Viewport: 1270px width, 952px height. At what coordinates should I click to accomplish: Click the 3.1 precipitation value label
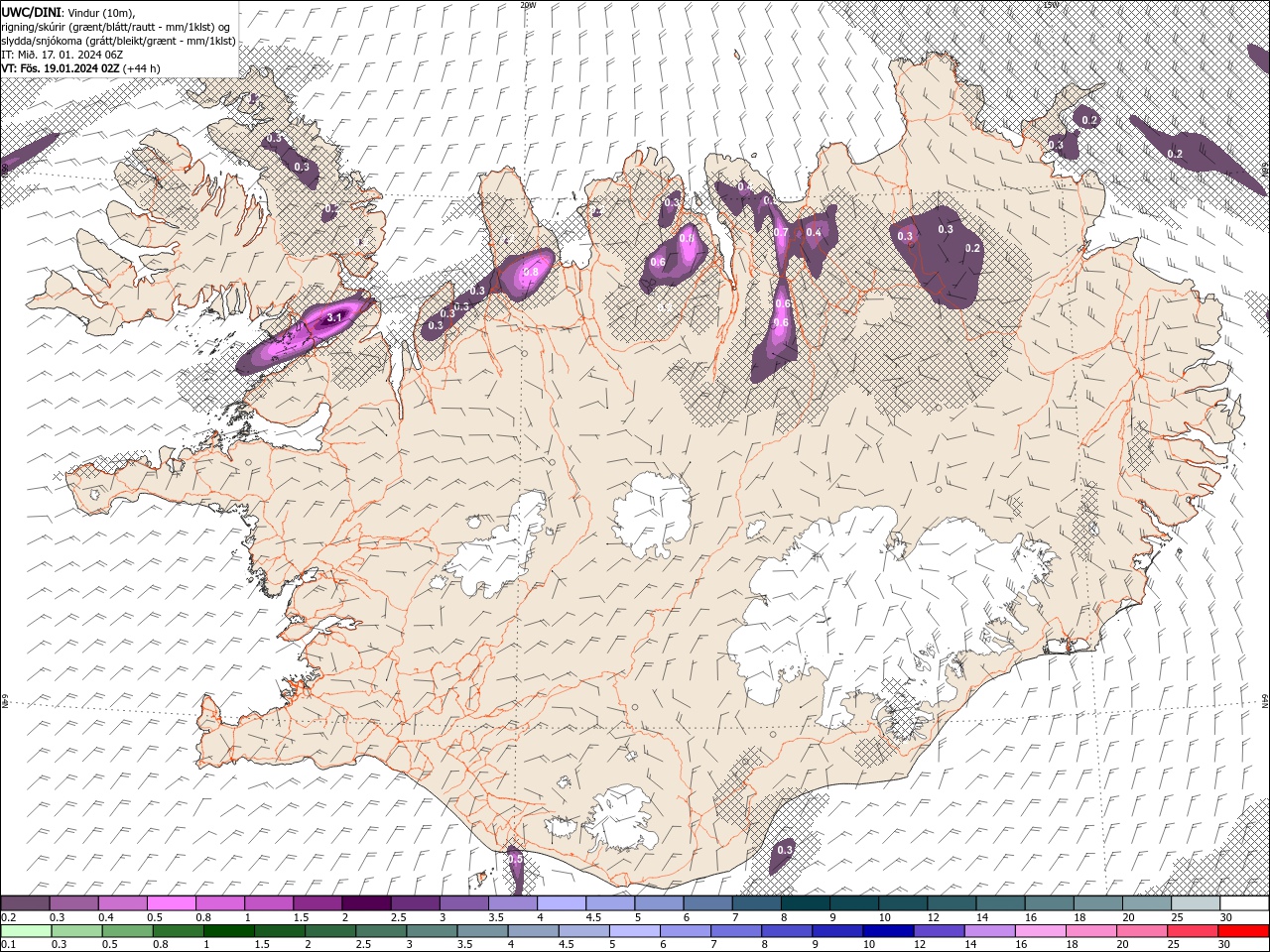click(334, 317)
